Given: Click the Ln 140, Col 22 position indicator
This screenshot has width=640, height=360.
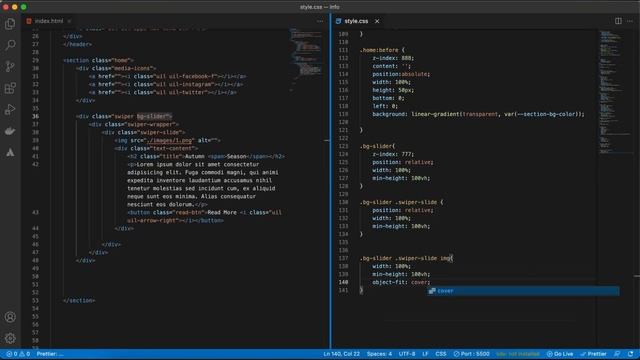Looking at the screenshot, I should pyautogui.click(x=342, y=354).
